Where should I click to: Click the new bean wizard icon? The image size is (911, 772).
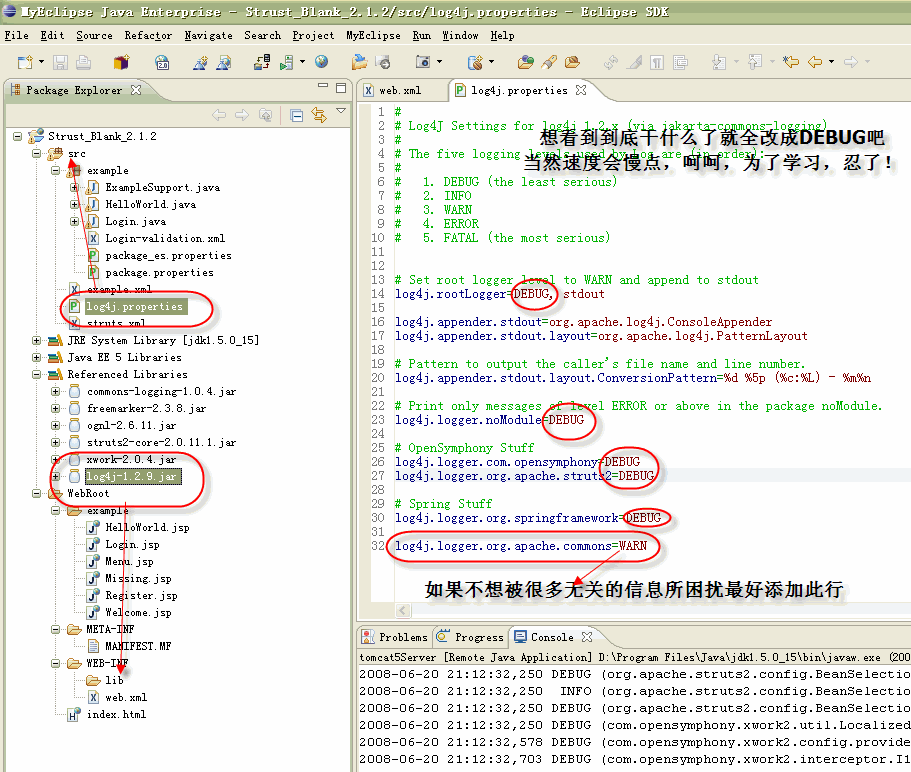tap(475, 62)
